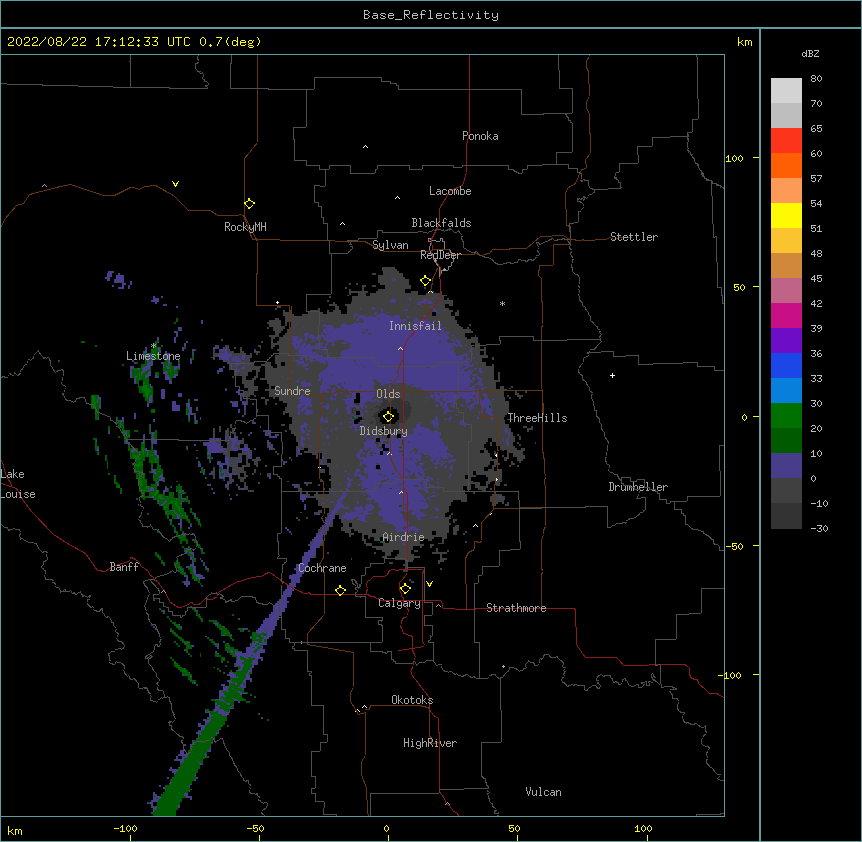This screenshot has height=842, width=862.
Task: Click the HighRiver label
Action: (x=430, y=743)
